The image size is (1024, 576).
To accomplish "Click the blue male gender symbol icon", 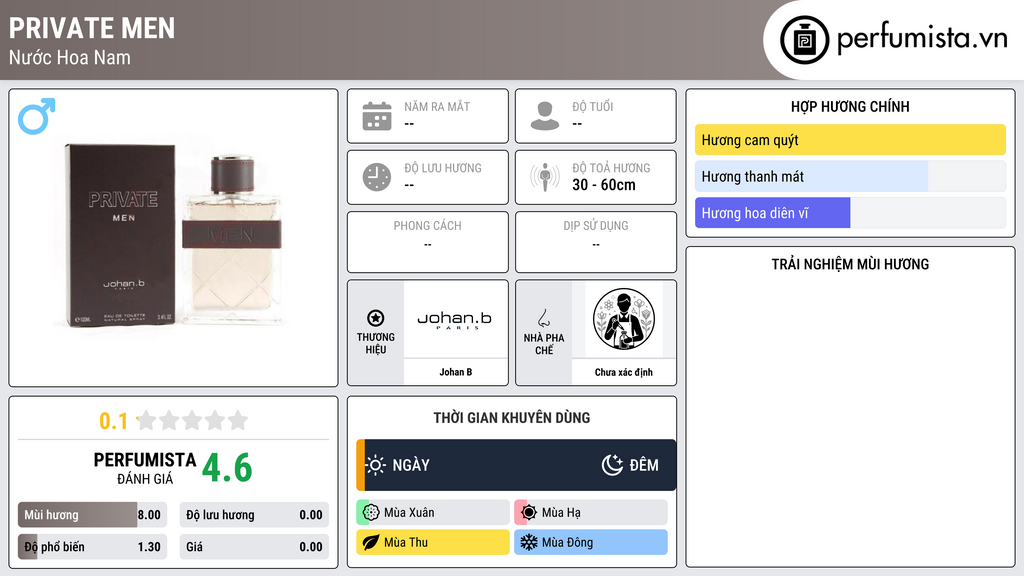I will 37,116.
